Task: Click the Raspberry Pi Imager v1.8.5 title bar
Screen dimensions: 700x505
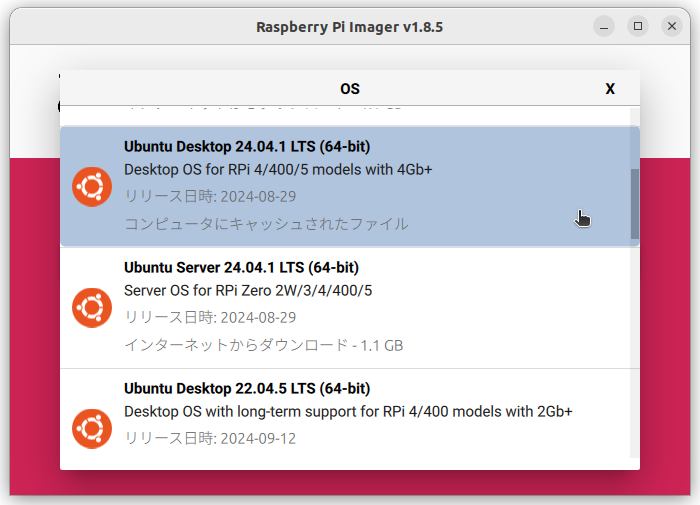Action: (350, 27)
